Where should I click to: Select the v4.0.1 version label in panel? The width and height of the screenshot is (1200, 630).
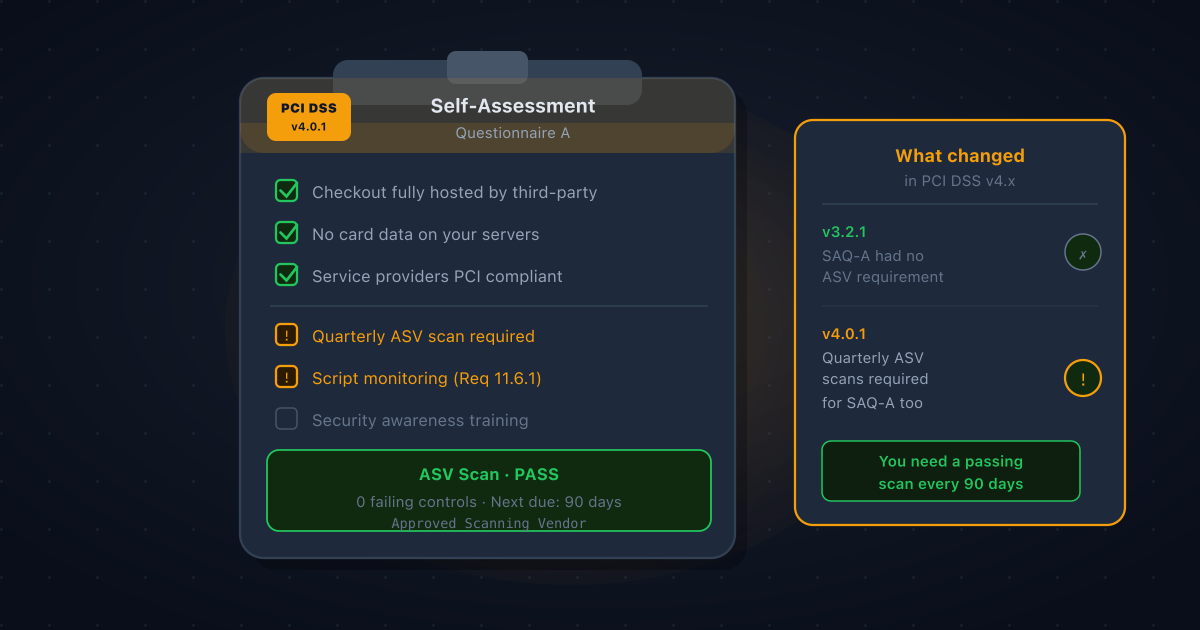[x=844, y=334]
